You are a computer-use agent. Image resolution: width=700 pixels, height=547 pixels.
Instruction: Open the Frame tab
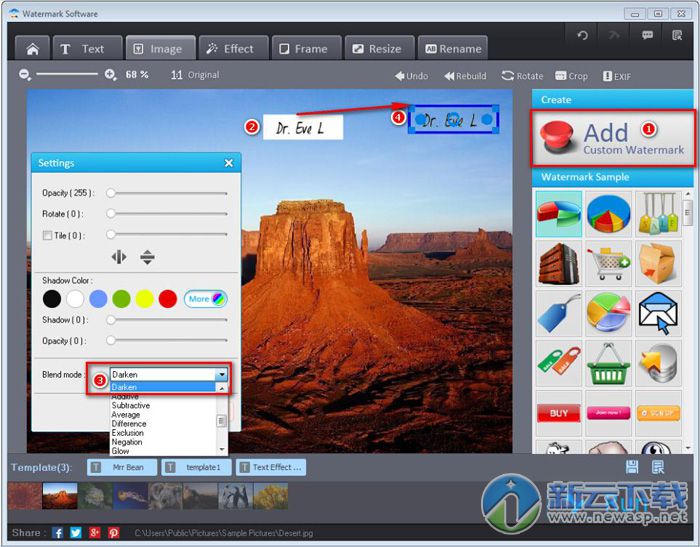[x=307, y=49]
